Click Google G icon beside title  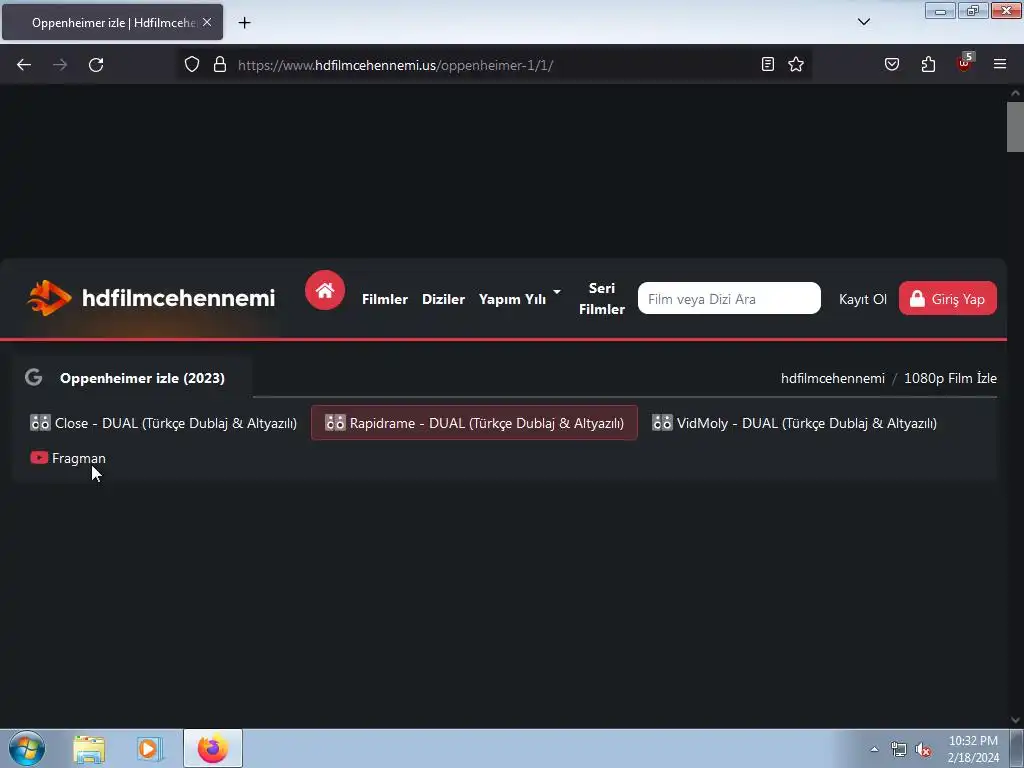[33, 377]
